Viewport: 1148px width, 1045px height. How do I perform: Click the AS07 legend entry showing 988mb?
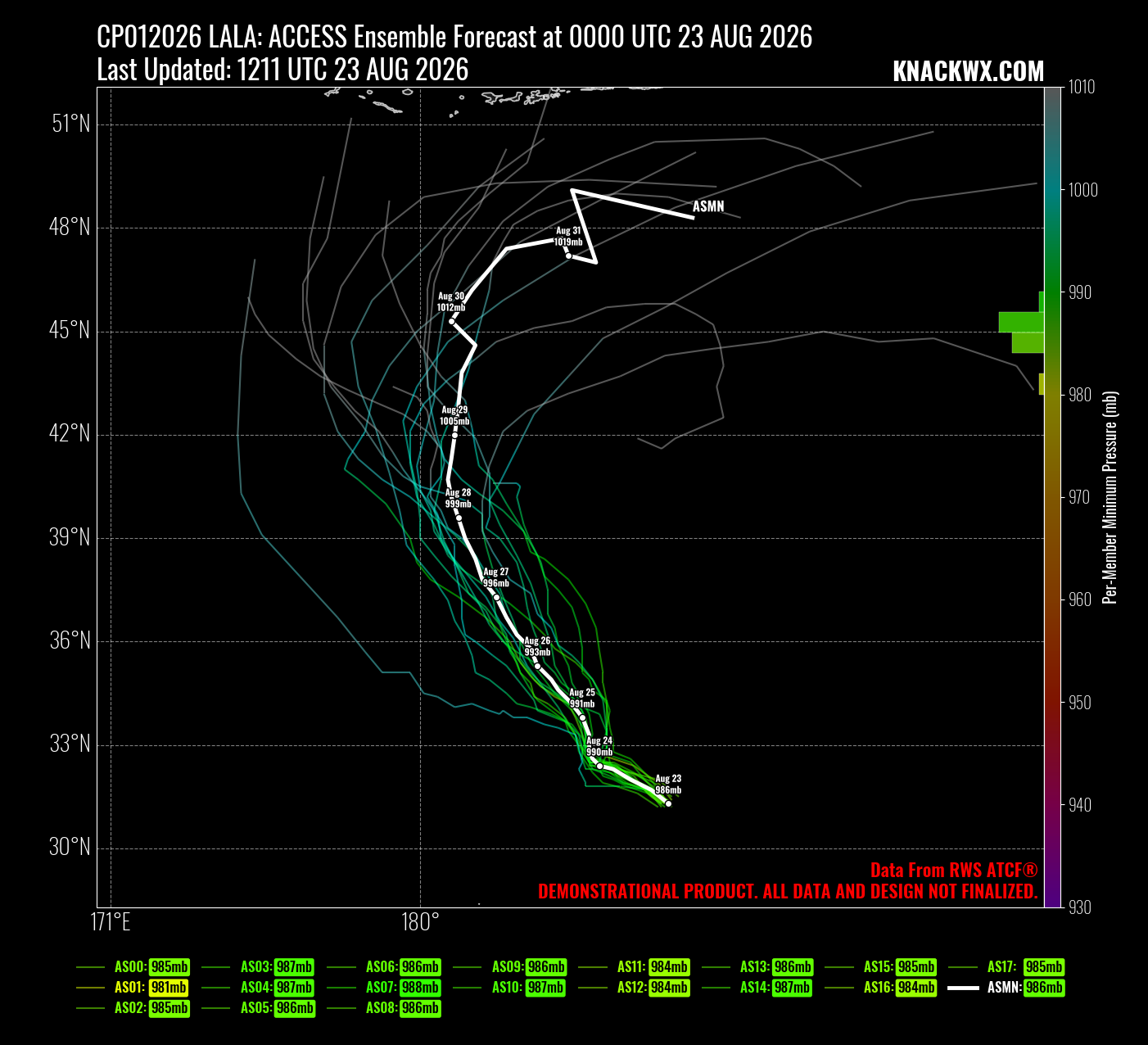pos(384,988)
